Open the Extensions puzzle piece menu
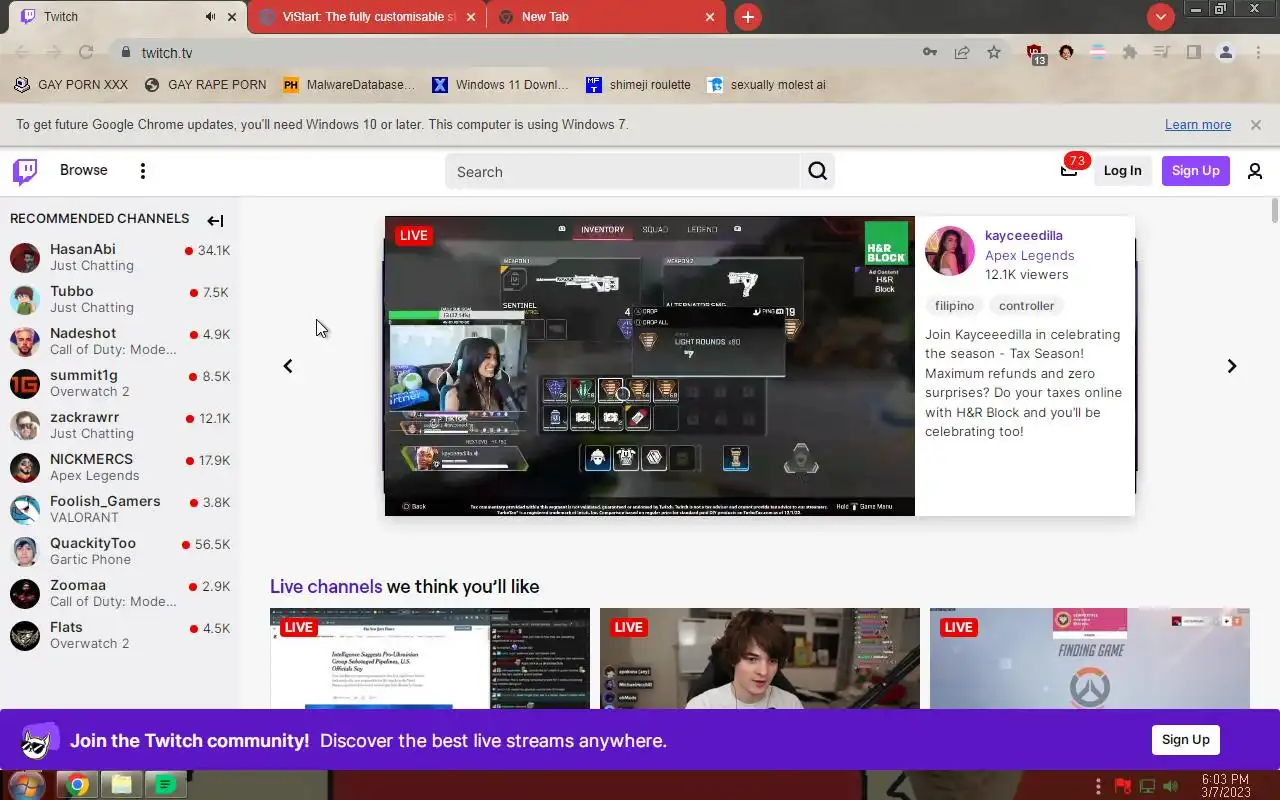The height and width of the screenshot is (800, 1280). pyautogui.click(x=1130, y=53)
